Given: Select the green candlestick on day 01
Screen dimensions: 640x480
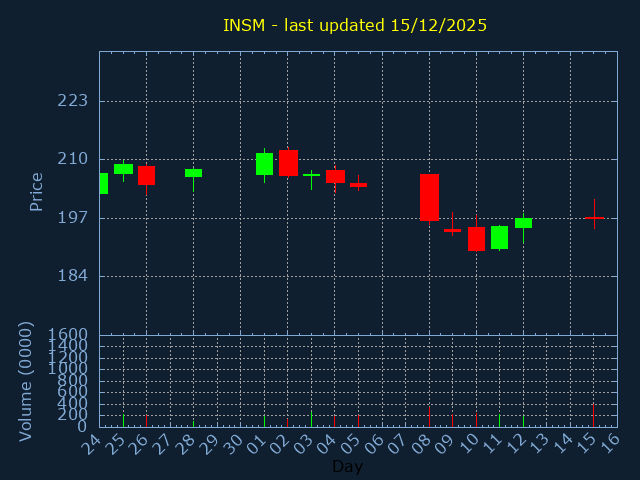Looking at the screenshot, I should 264,164.
